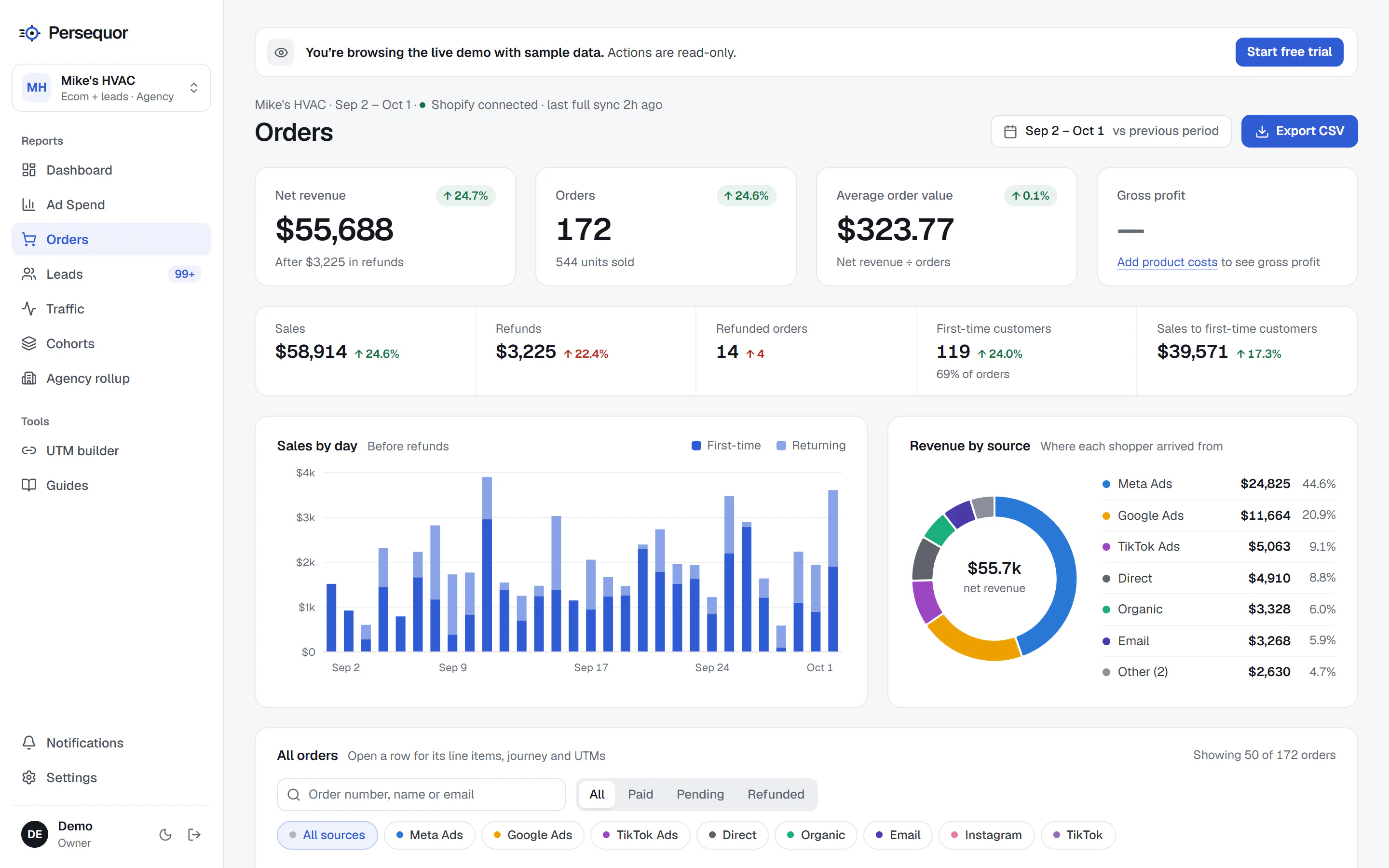Select the All orders status tab
Image resolution: width=1389 pixels, height=868 pixels.
[x=596, y=794]
